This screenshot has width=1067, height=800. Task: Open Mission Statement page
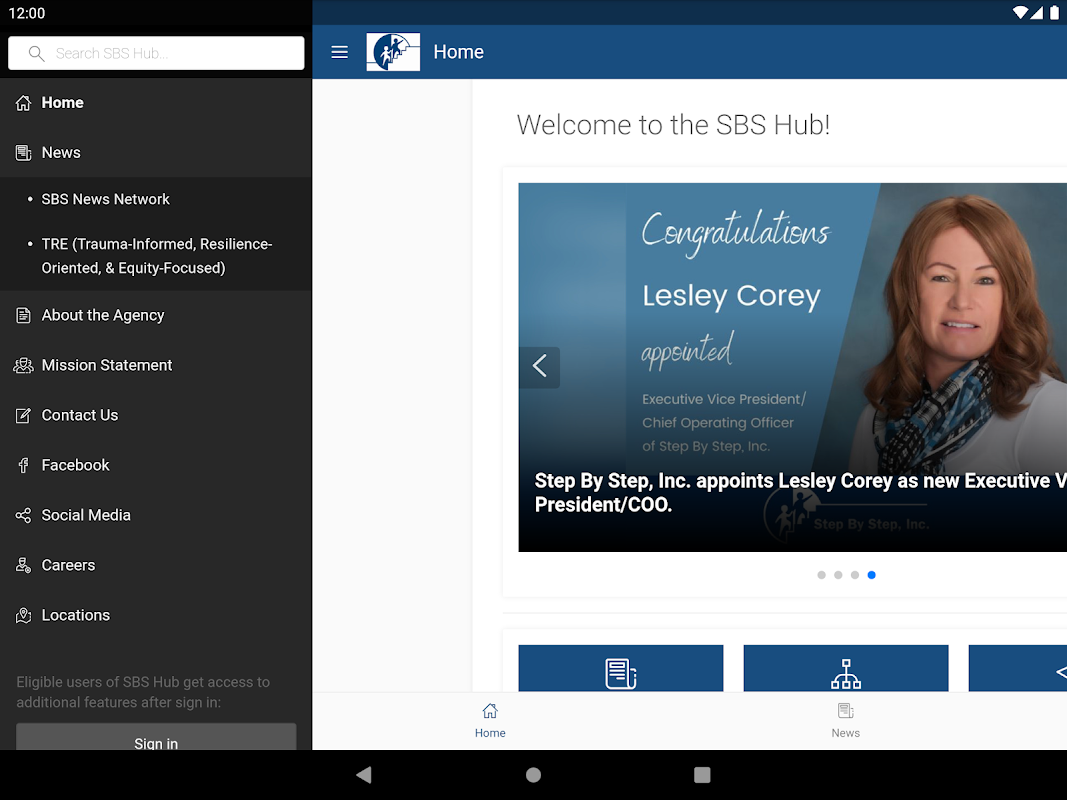click(x=156, y=365)
